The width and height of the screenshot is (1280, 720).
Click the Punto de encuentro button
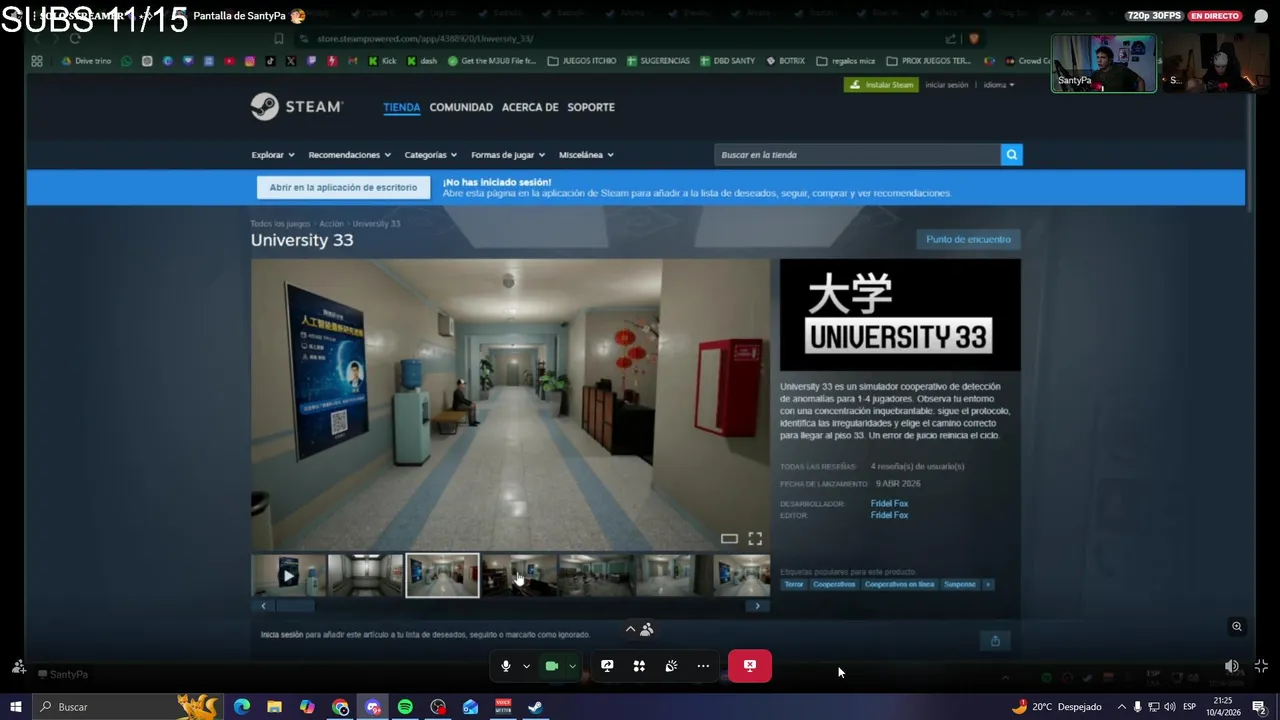[968, 239]
